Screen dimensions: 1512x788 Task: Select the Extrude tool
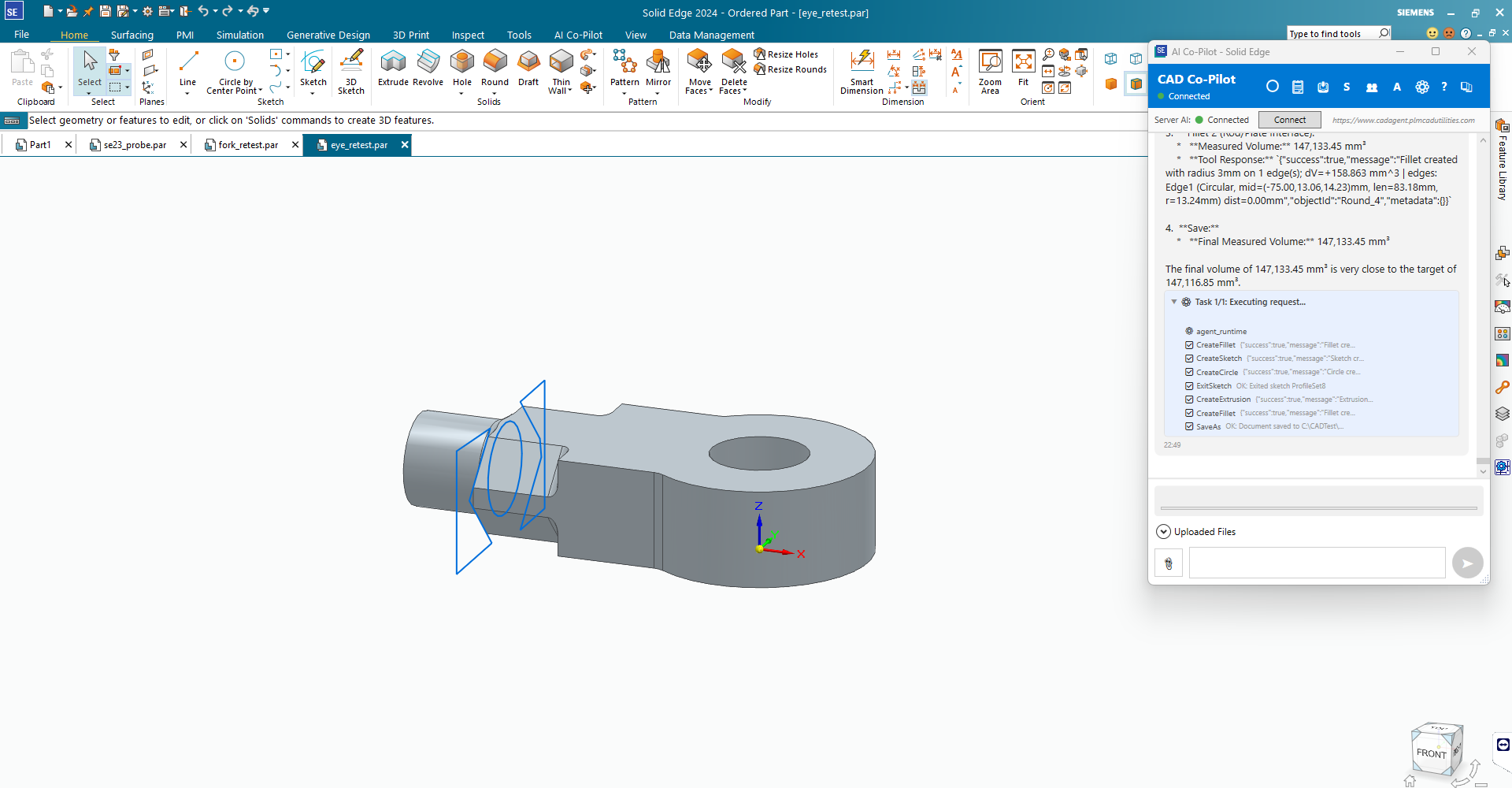[393, 68]
